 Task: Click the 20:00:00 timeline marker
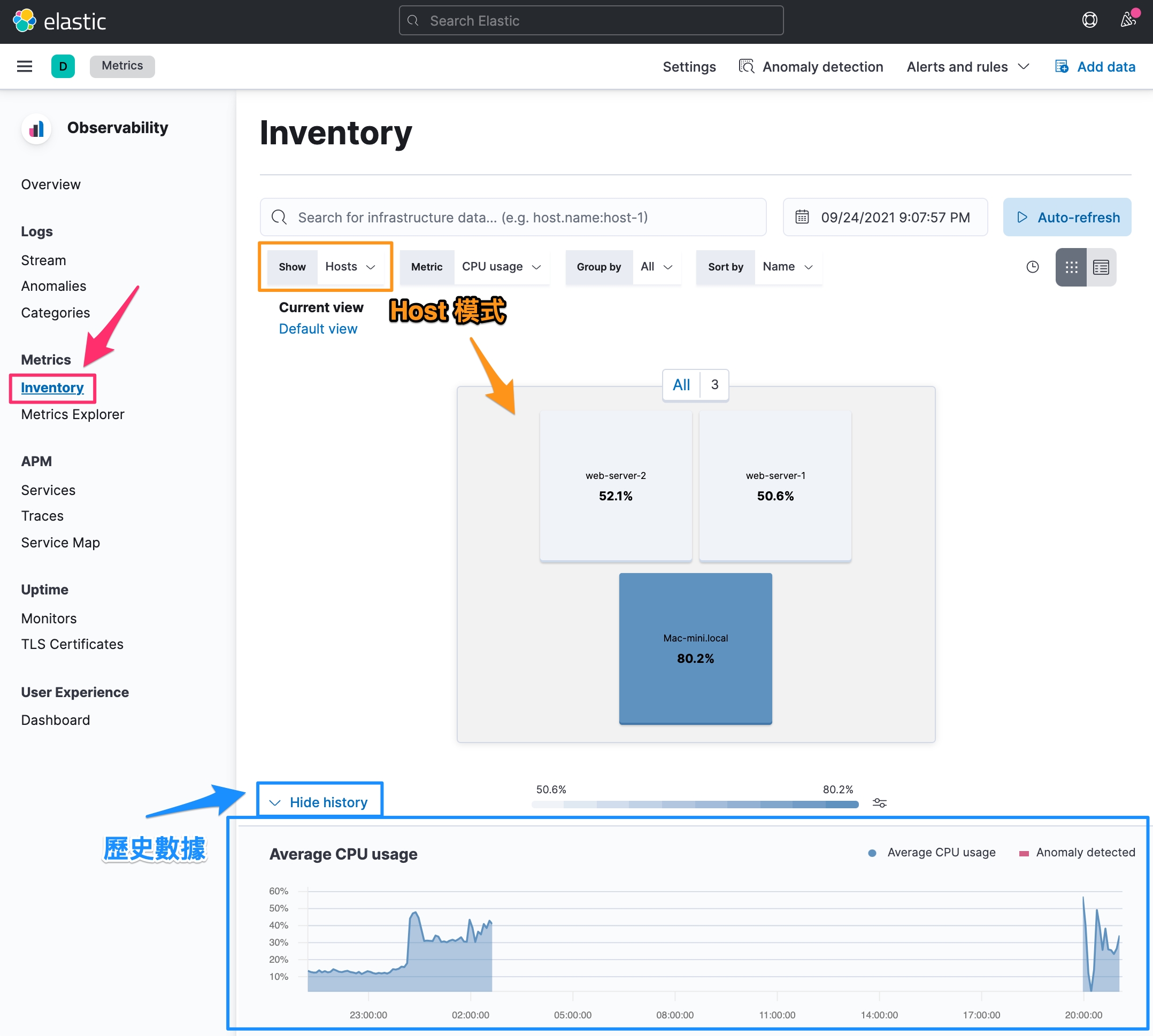[1083, 1015]
